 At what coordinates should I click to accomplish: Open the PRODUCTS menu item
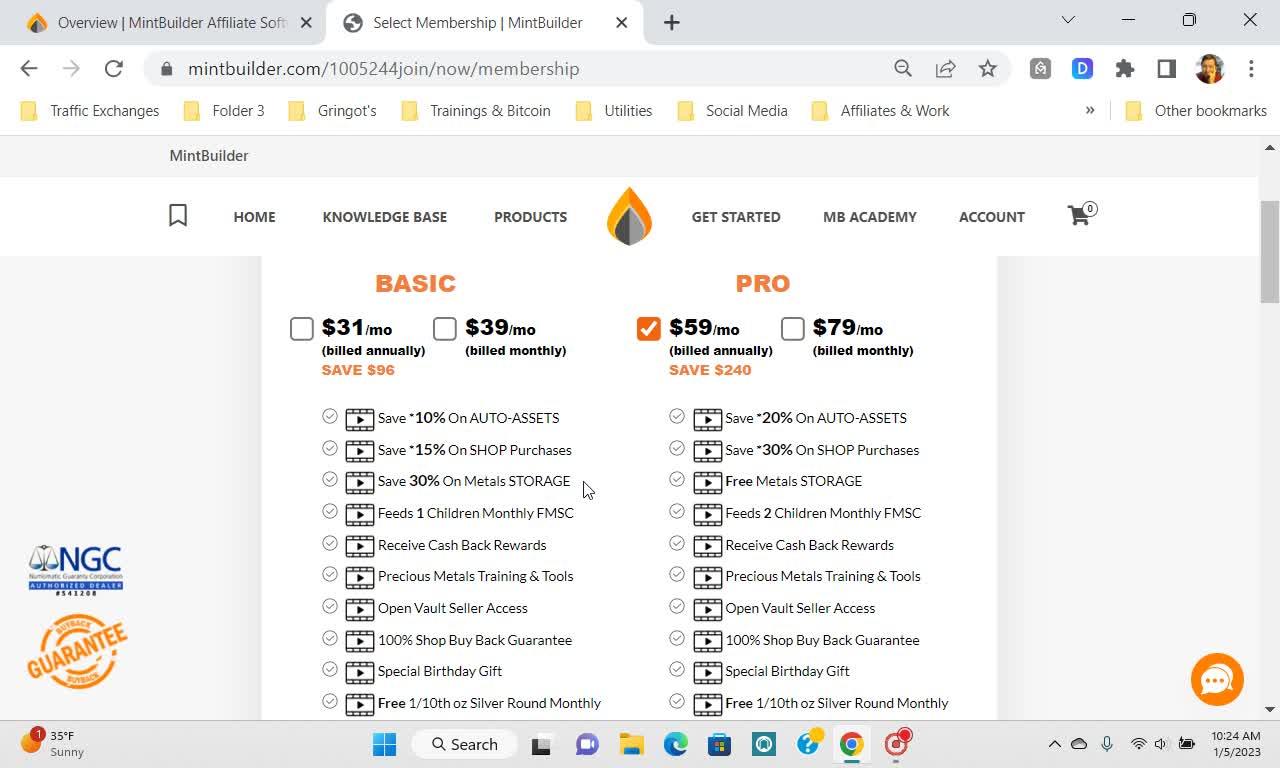coord(530,216)
